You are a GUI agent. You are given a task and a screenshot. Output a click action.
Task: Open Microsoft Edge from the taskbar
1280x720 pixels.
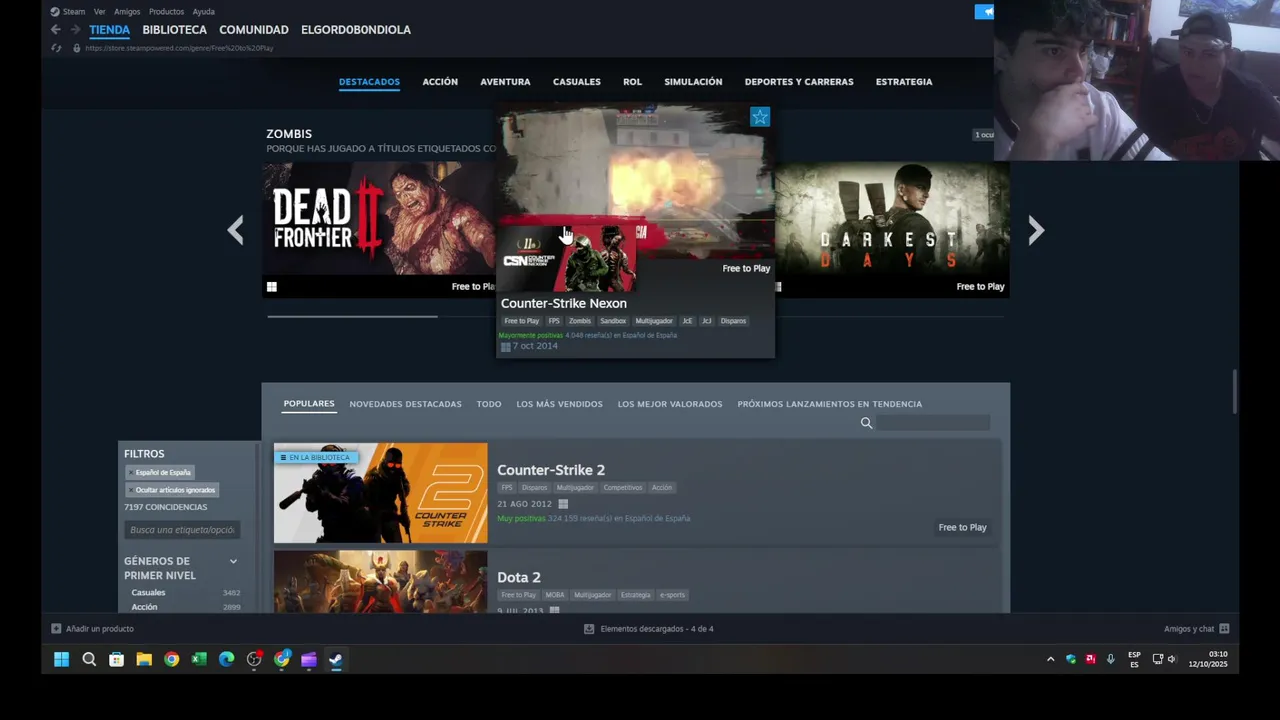(227, 659)
